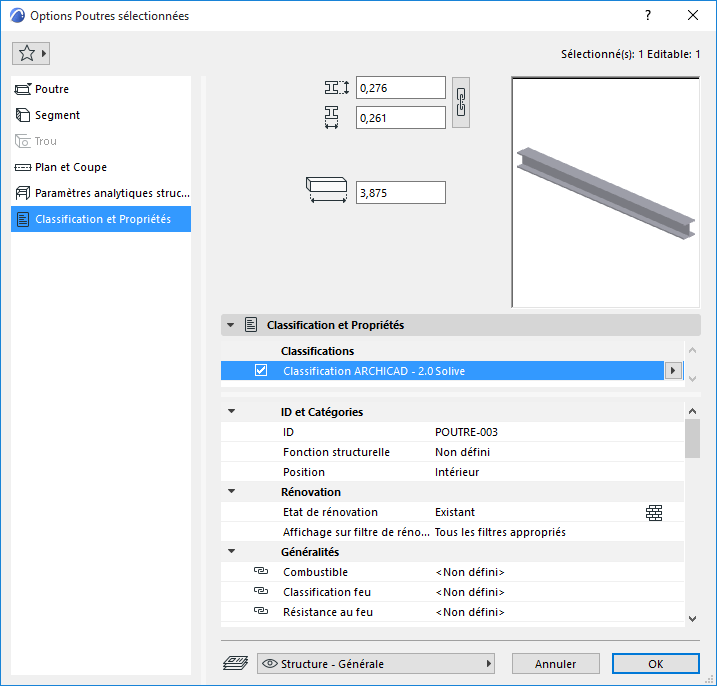The image size is (717, 686).
Task: Click link icon beside Combustible
Action: click(x=261, y=571)
